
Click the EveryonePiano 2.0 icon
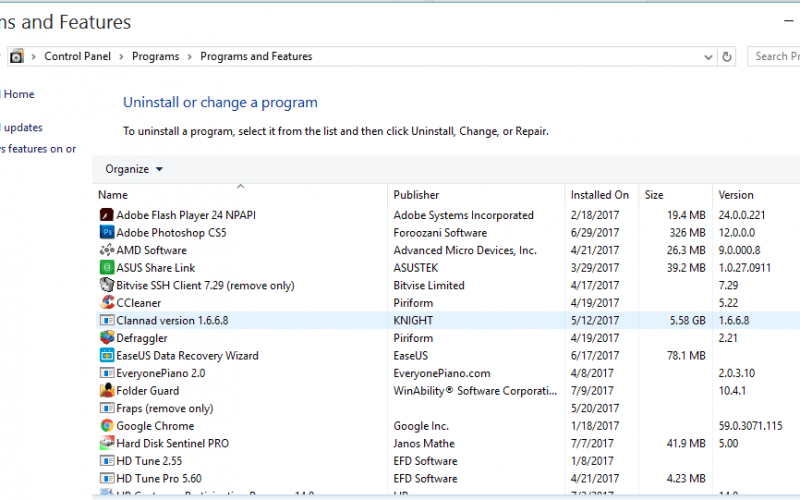[107, 373]
